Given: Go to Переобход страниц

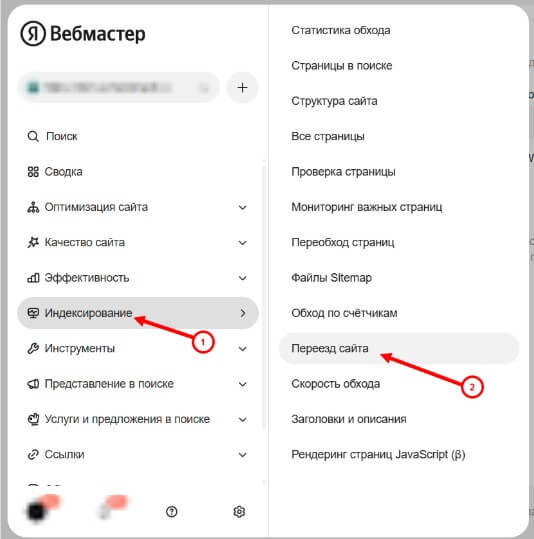Looking at the screenshot, I should [342, 242].
